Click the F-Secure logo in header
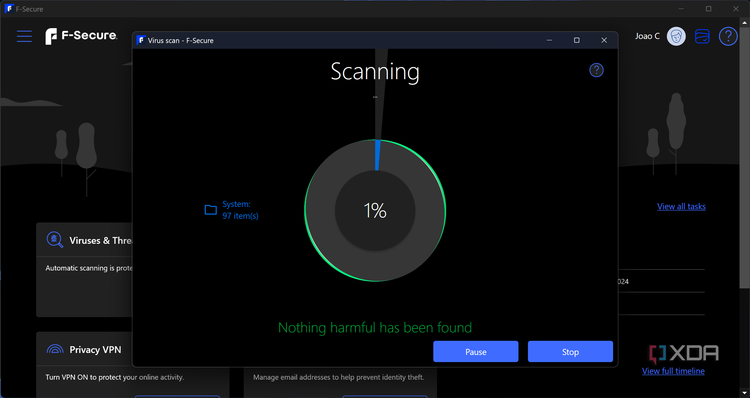Image resolution: width=750 pixels, height=398 pixels. tap(81, 36)
